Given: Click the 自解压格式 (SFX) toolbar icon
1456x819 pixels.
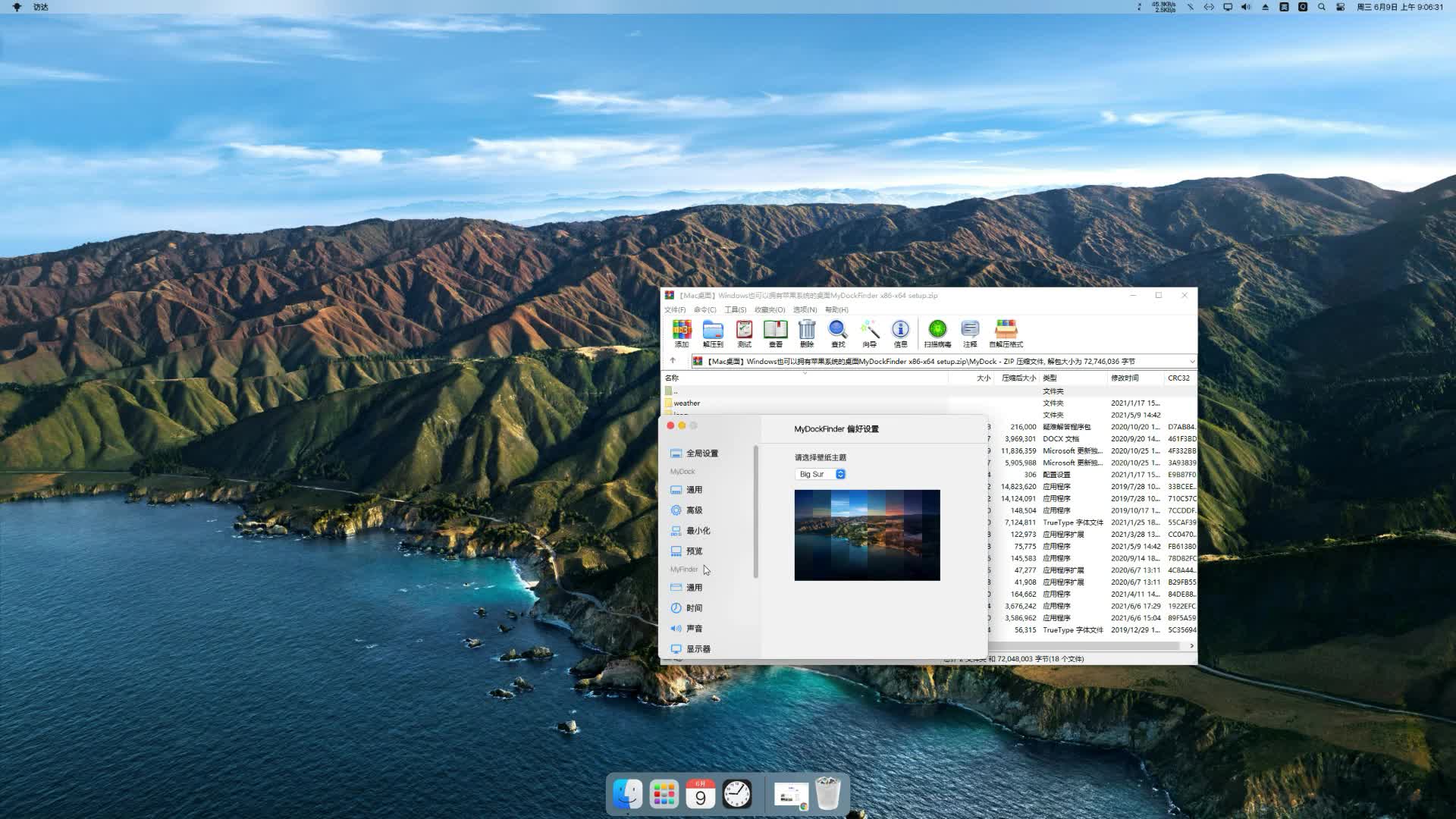Looking at the screenshot, I should (1006, 333).
